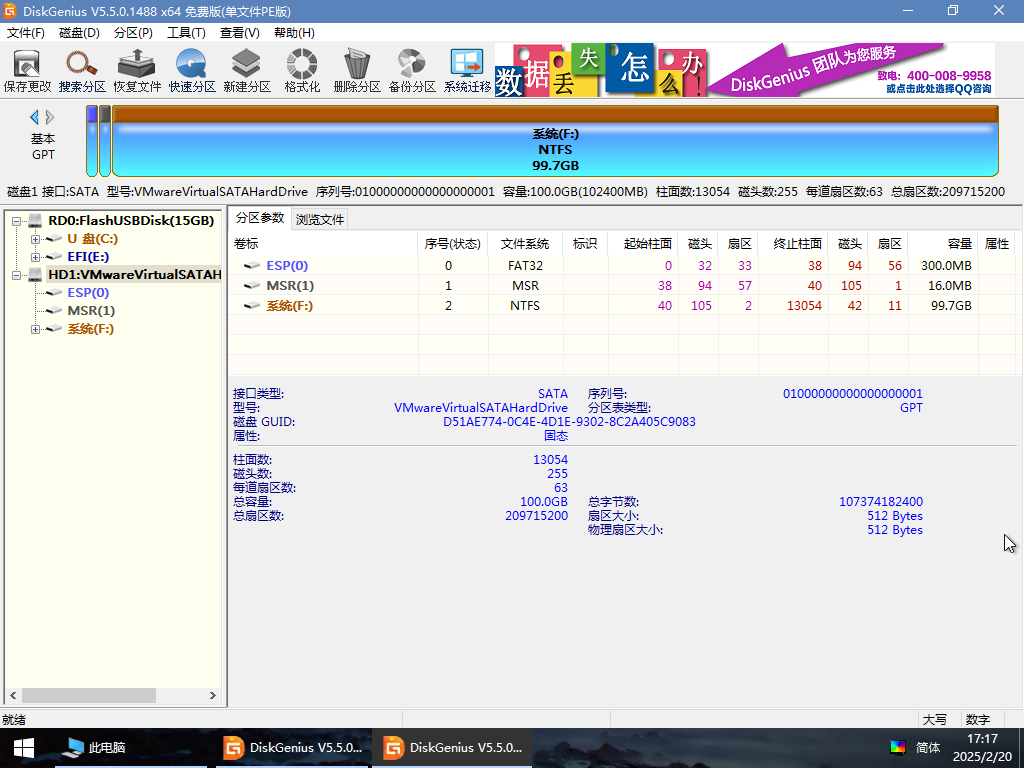This screenshot has width=1024, height=768.
Task: Click the 起始柱面 column header
Action: 643,244
